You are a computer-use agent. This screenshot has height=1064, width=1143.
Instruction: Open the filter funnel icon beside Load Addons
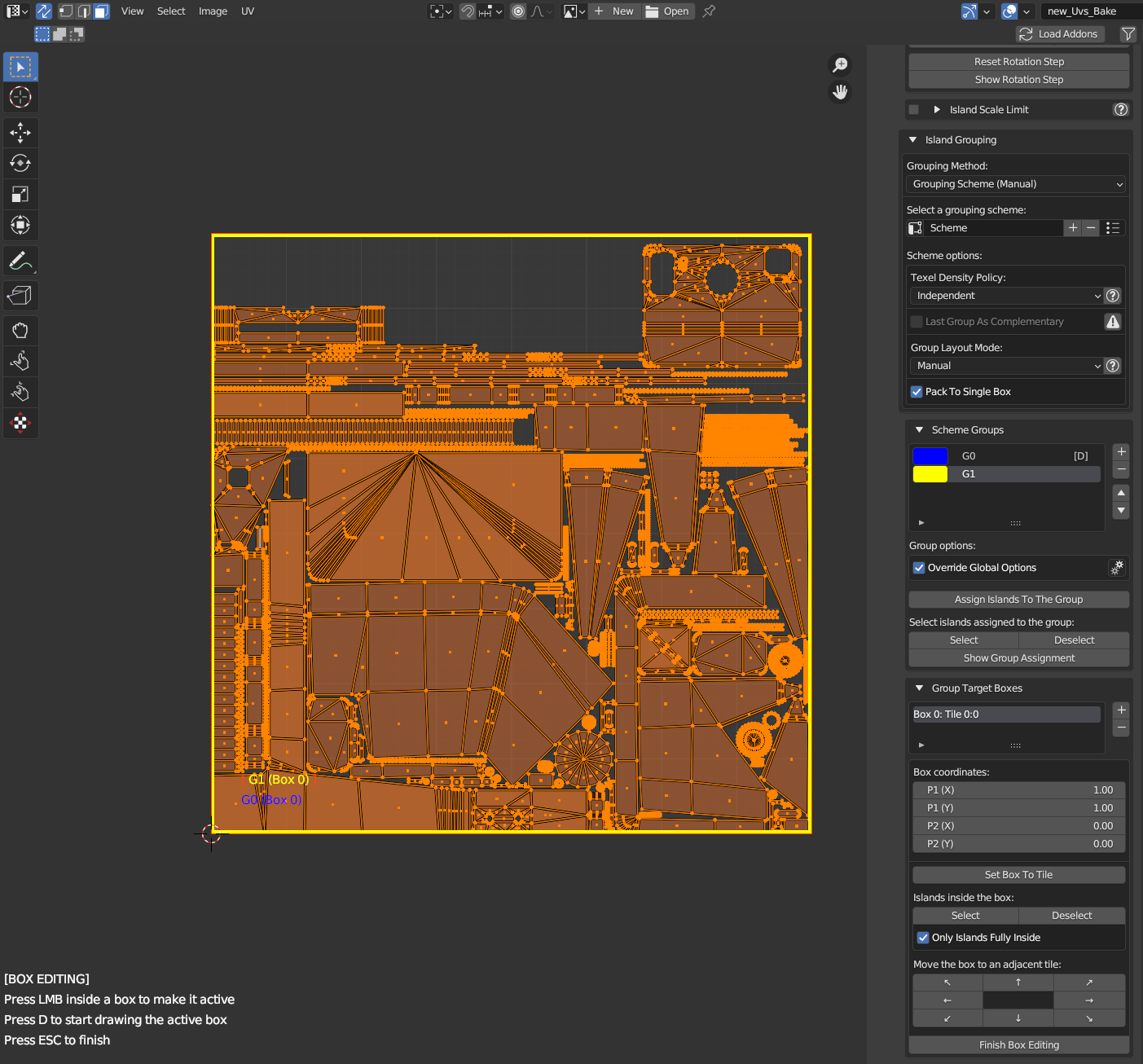coord(1128,34)
